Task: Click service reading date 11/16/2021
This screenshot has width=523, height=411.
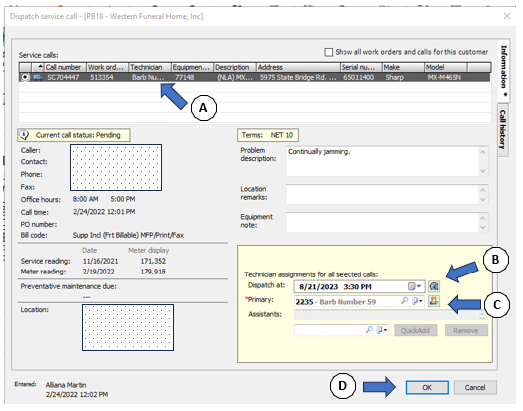Action: coord(100,261)
